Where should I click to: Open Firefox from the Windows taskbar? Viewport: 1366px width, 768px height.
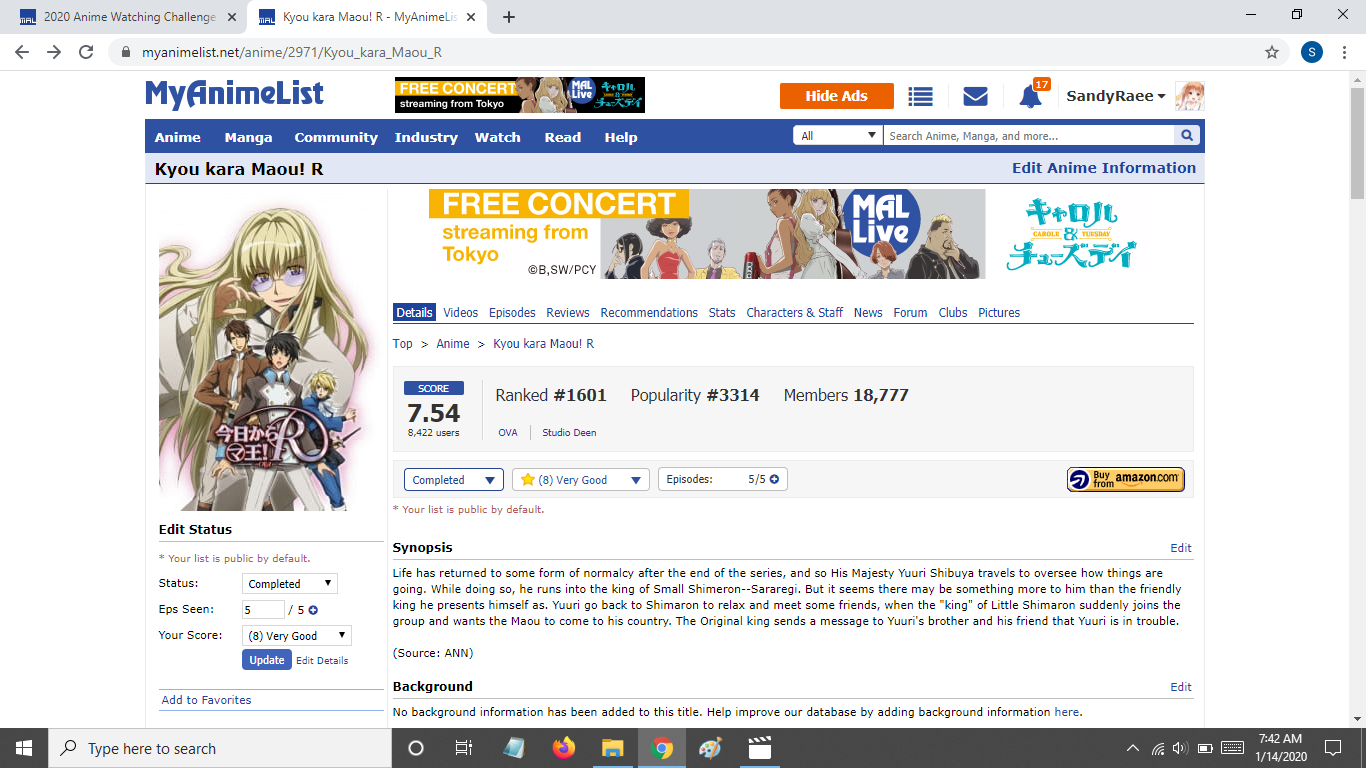(564, 748)
